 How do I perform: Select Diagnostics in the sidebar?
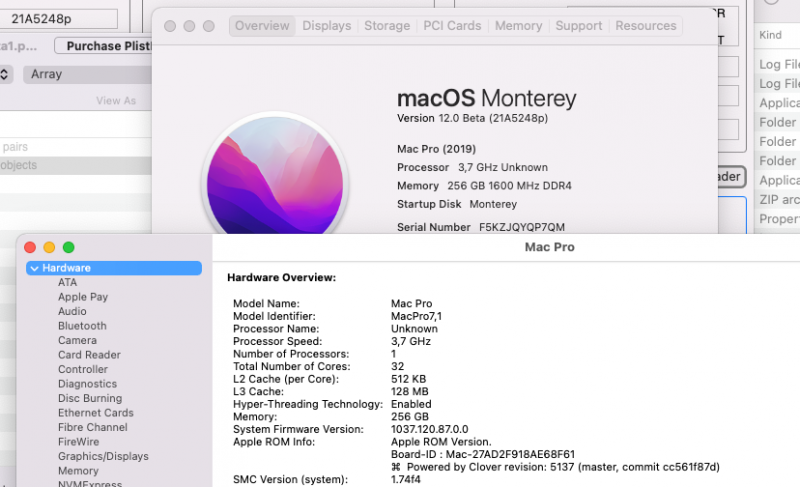point(87,384)
